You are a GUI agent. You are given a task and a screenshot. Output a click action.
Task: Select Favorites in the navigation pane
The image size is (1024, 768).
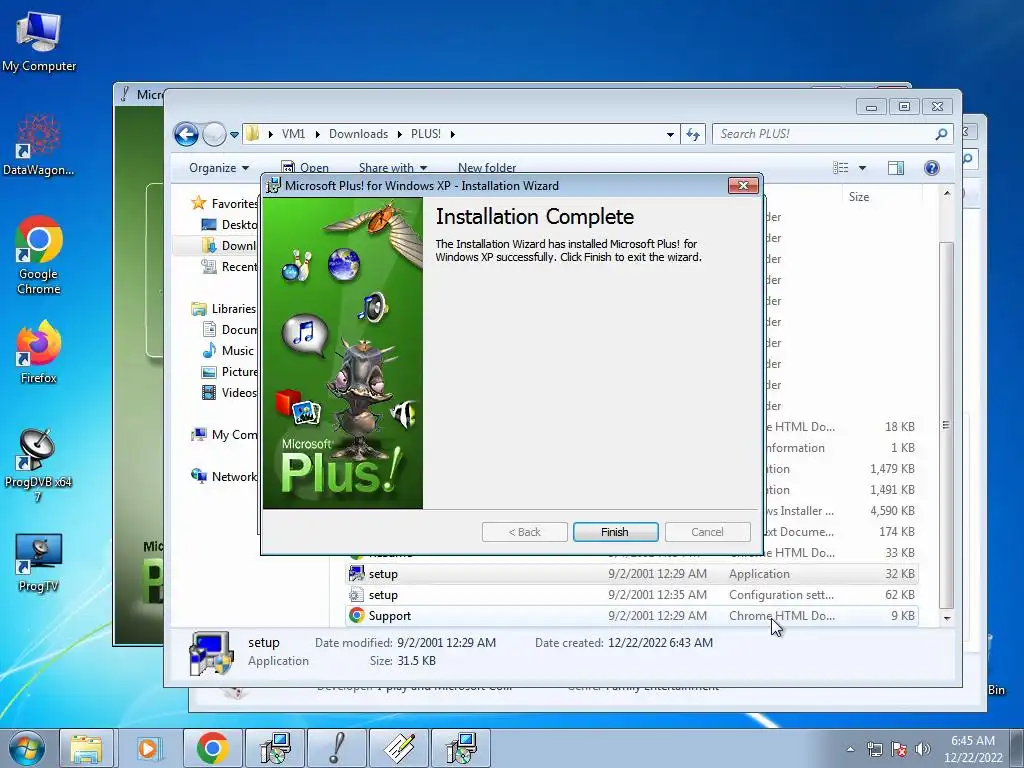(x=224, y=204)
